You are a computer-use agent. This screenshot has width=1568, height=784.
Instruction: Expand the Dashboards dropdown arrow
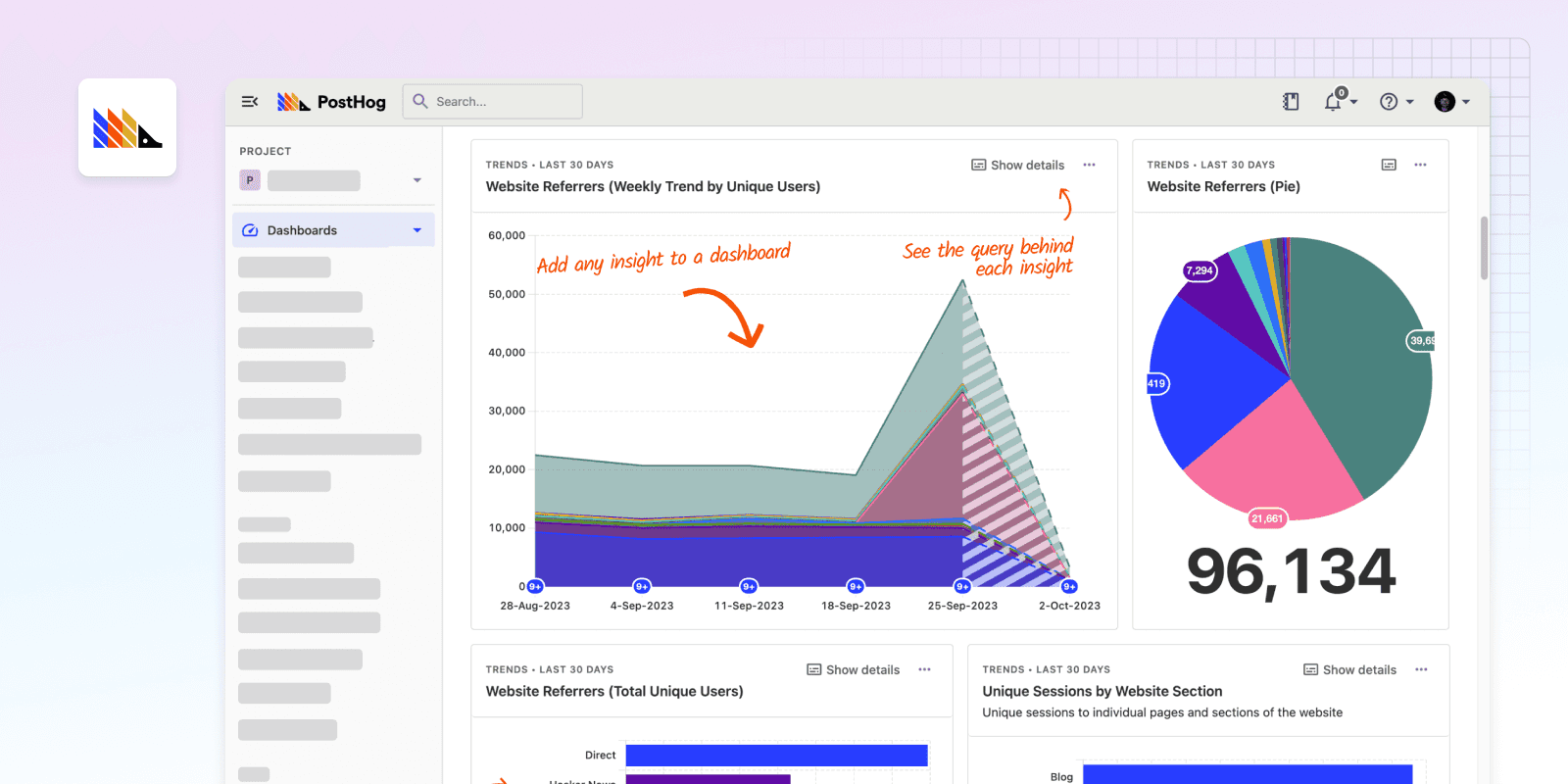(417, 230)
